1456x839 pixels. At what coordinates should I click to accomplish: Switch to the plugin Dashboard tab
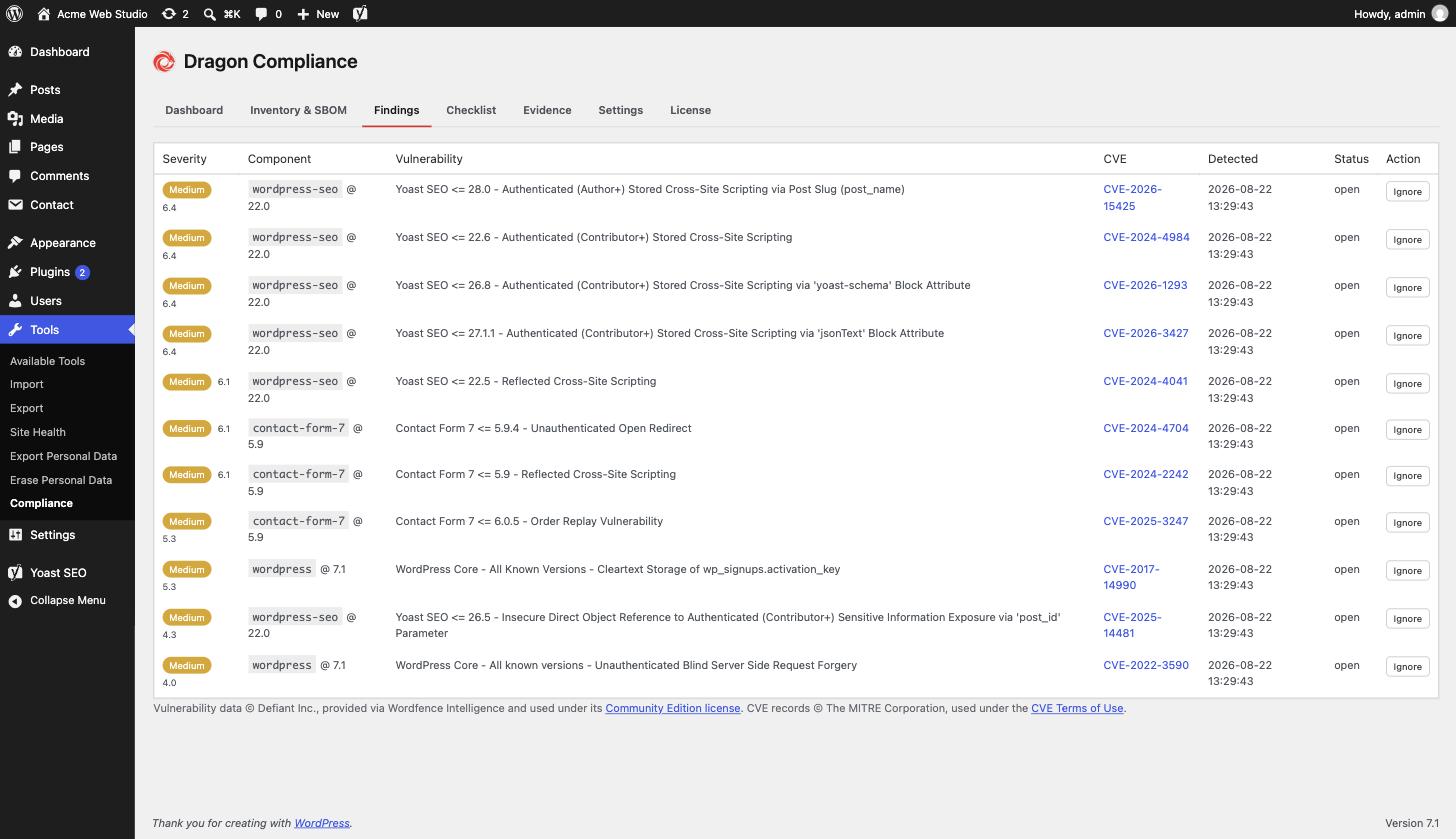194,110
